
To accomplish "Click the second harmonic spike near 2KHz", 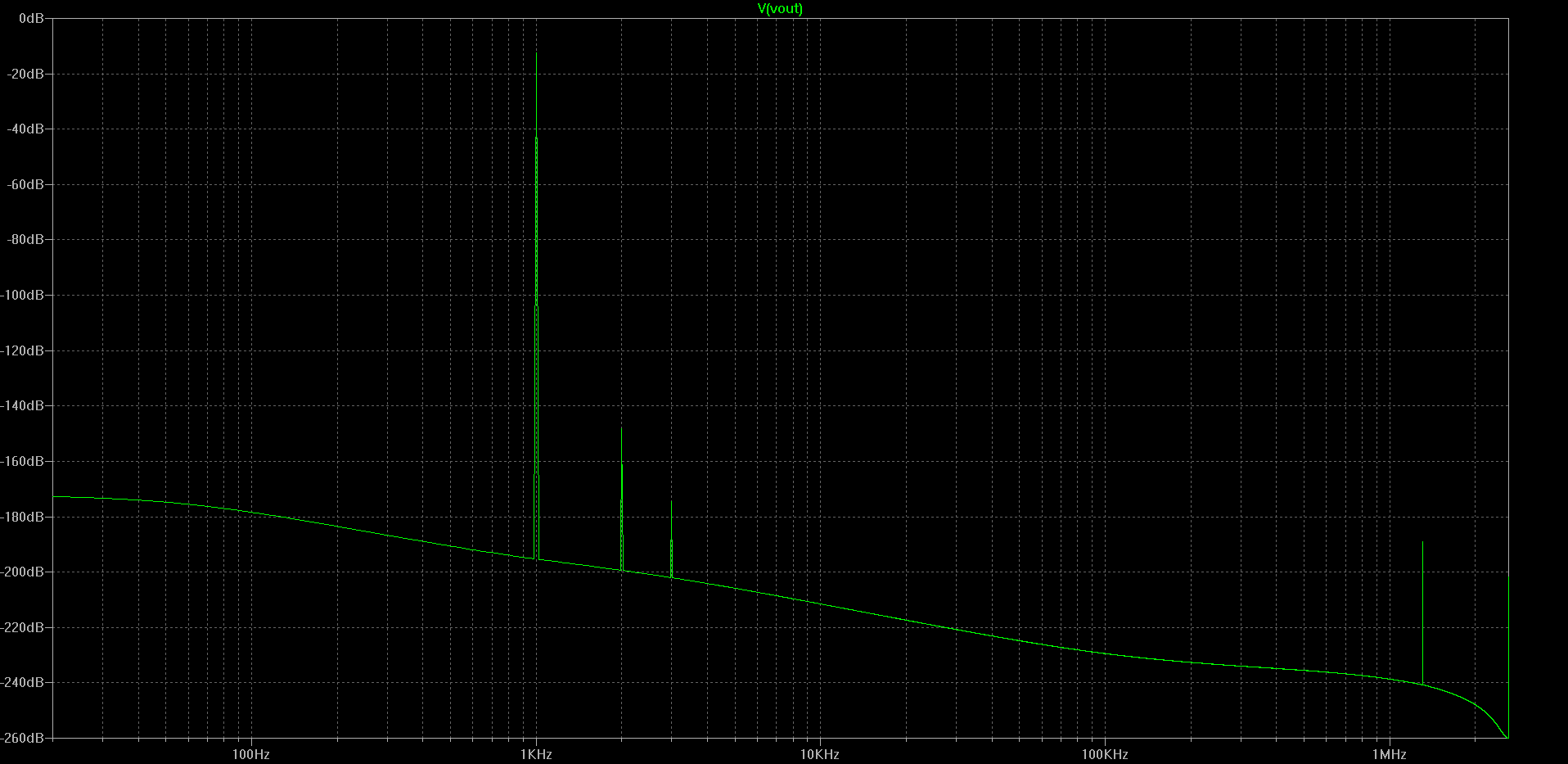I will click(622, 500).
